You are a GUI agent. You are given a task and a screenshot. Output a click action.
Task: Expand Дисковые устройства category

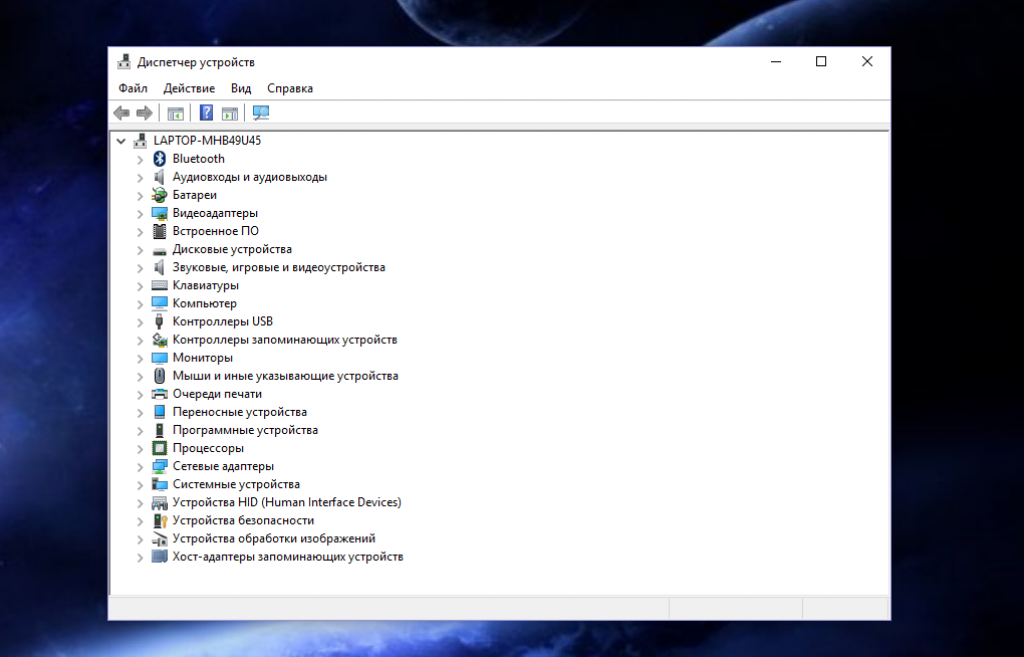pyautogui.click(x=140, y=249)
